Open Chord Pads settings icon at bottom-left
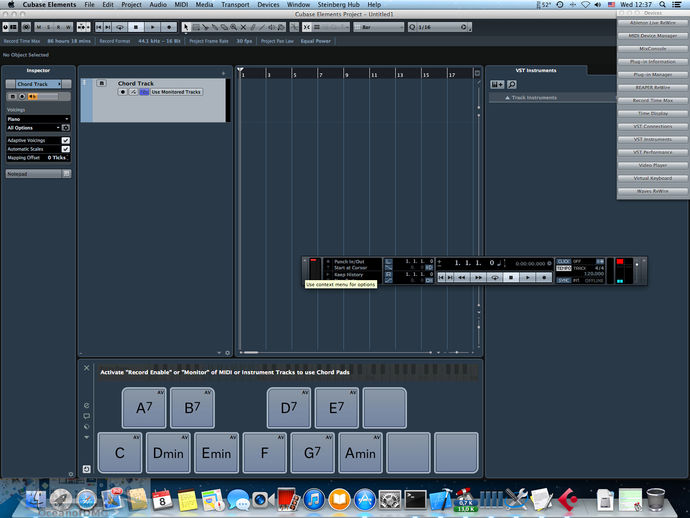Image resolution: width=690 pixels, height=518 pixels. coord(87,469)
